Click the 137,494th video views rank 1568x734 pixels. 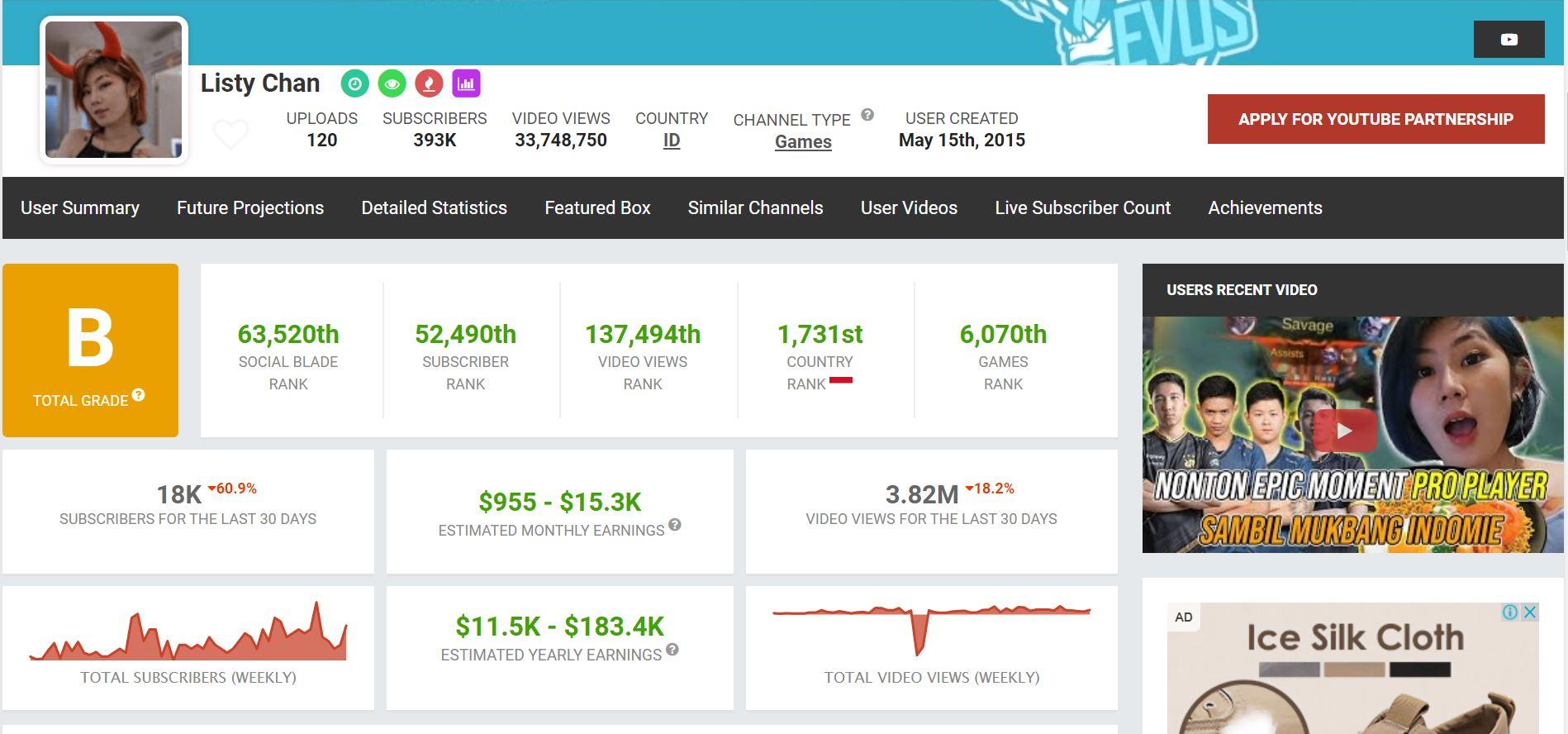point(643,334)
